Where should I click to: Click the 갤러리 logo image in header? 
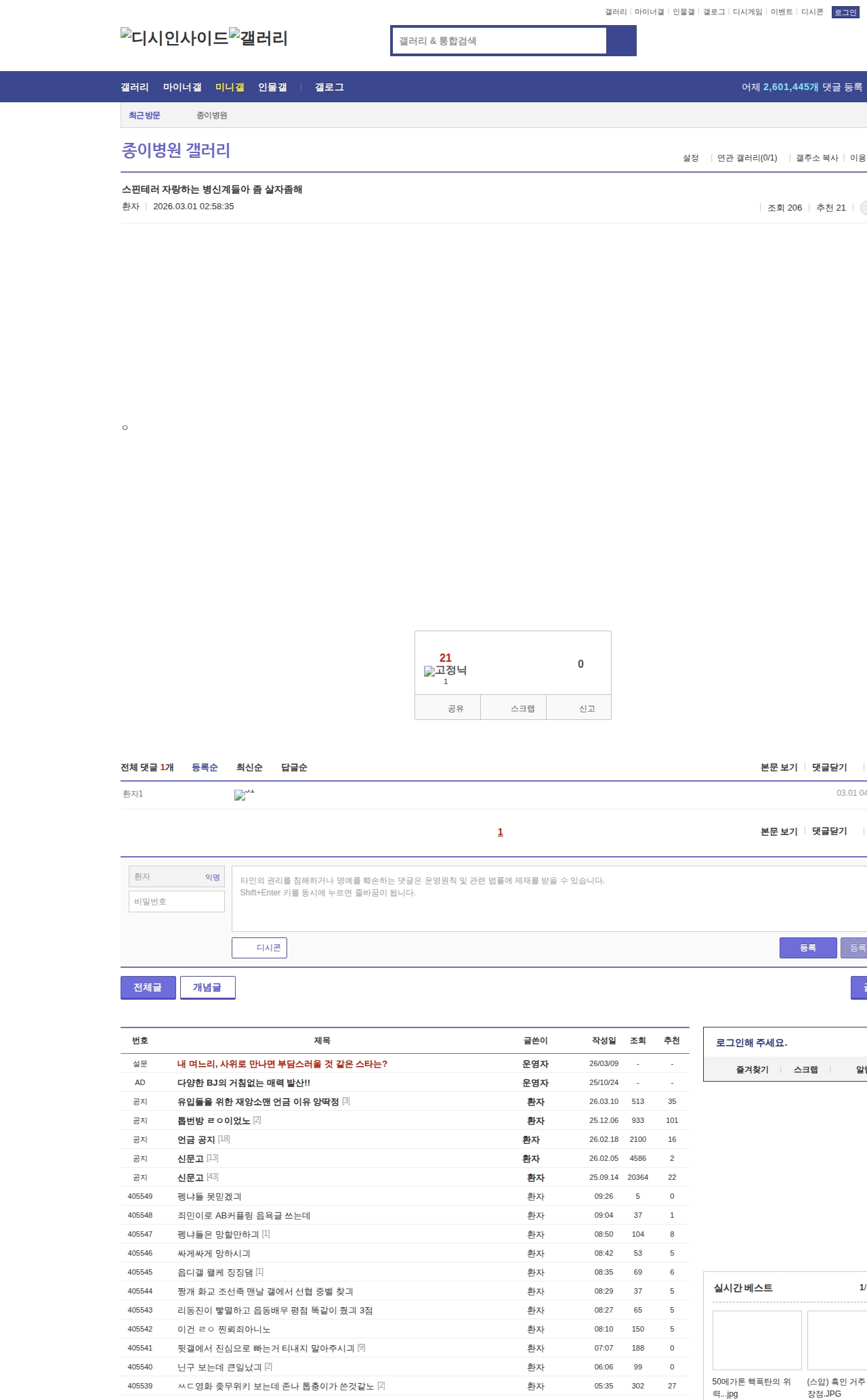pos(258,38)
